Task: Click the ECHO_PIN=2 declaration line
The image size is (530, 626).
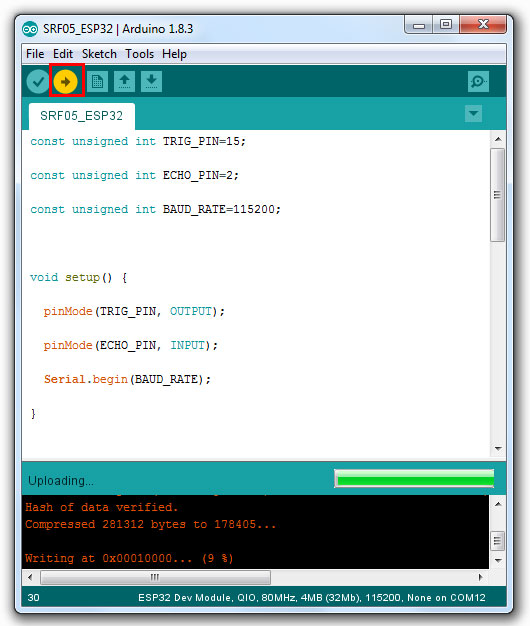Action: tap(134, 175)
